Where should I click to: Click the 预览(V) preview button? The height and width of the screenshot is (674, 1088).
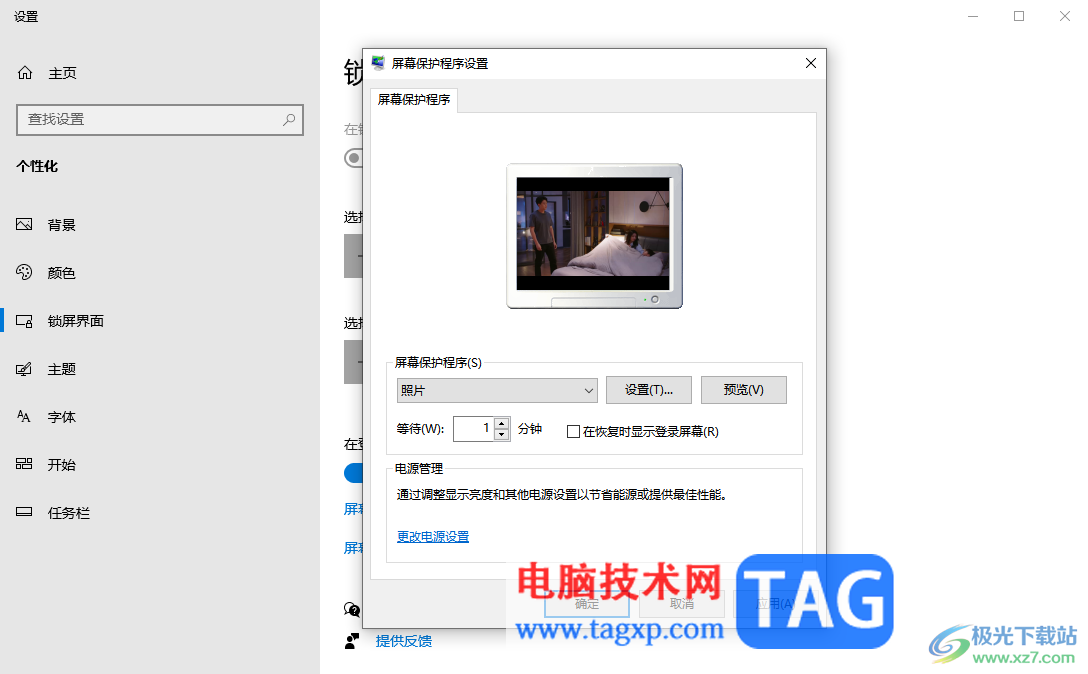[x=744, y=390]
